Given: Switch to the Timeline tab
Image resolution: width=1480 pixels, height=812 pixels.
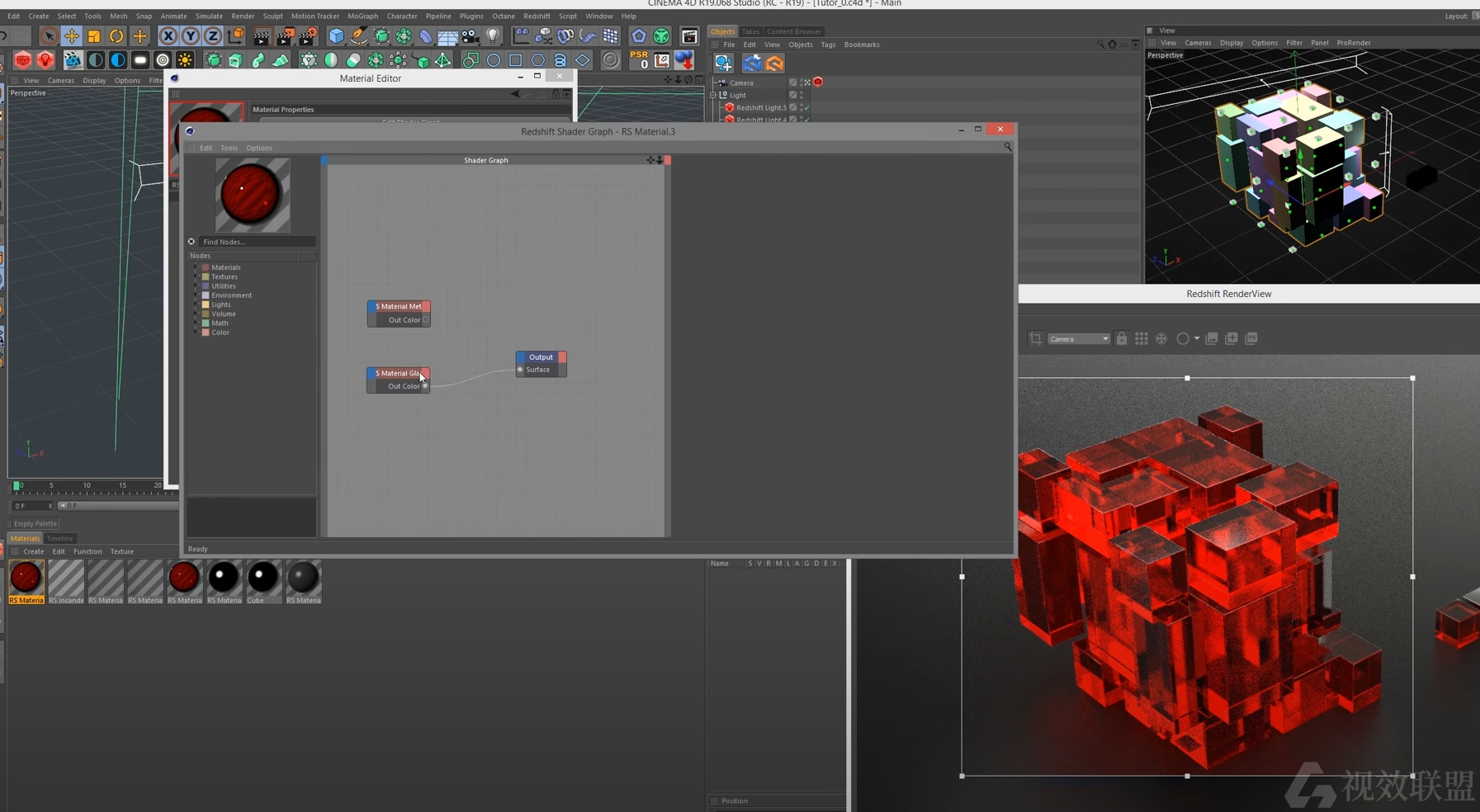Looking at the screenshot, I should point(59,538).
